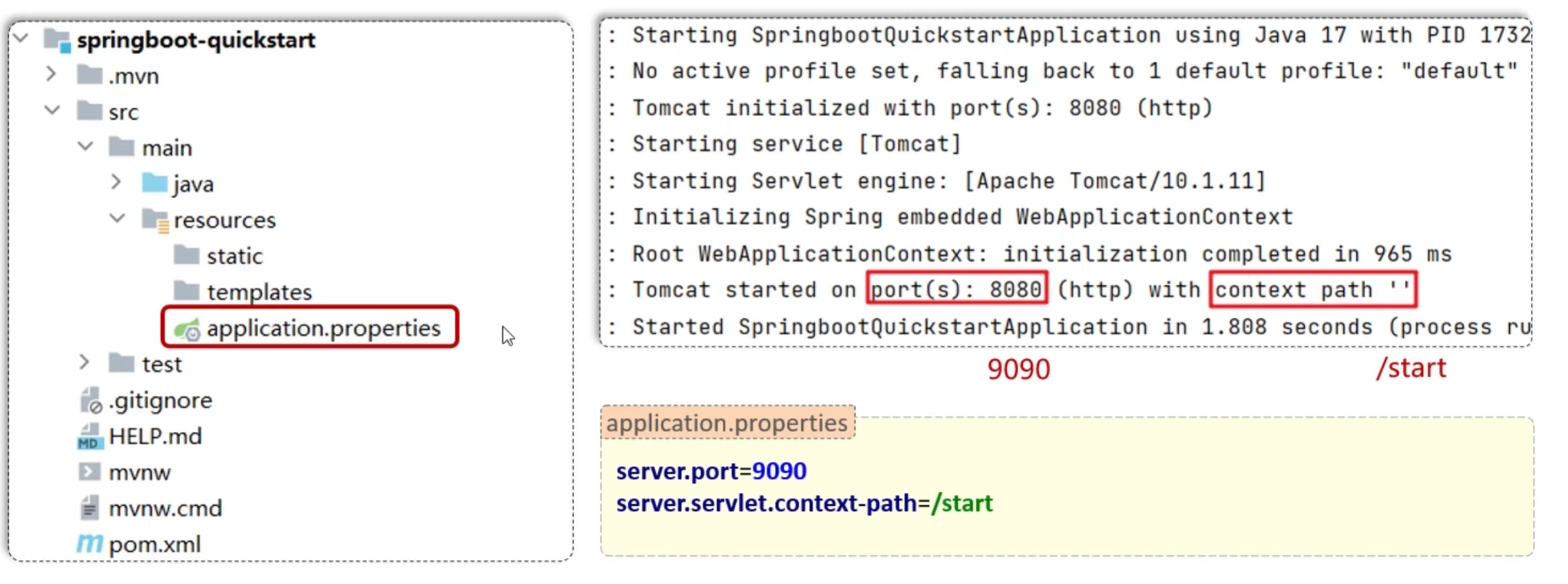Click the .gitignore file icon
This screenshot has width=1568, height=584.
click(90, 400)
